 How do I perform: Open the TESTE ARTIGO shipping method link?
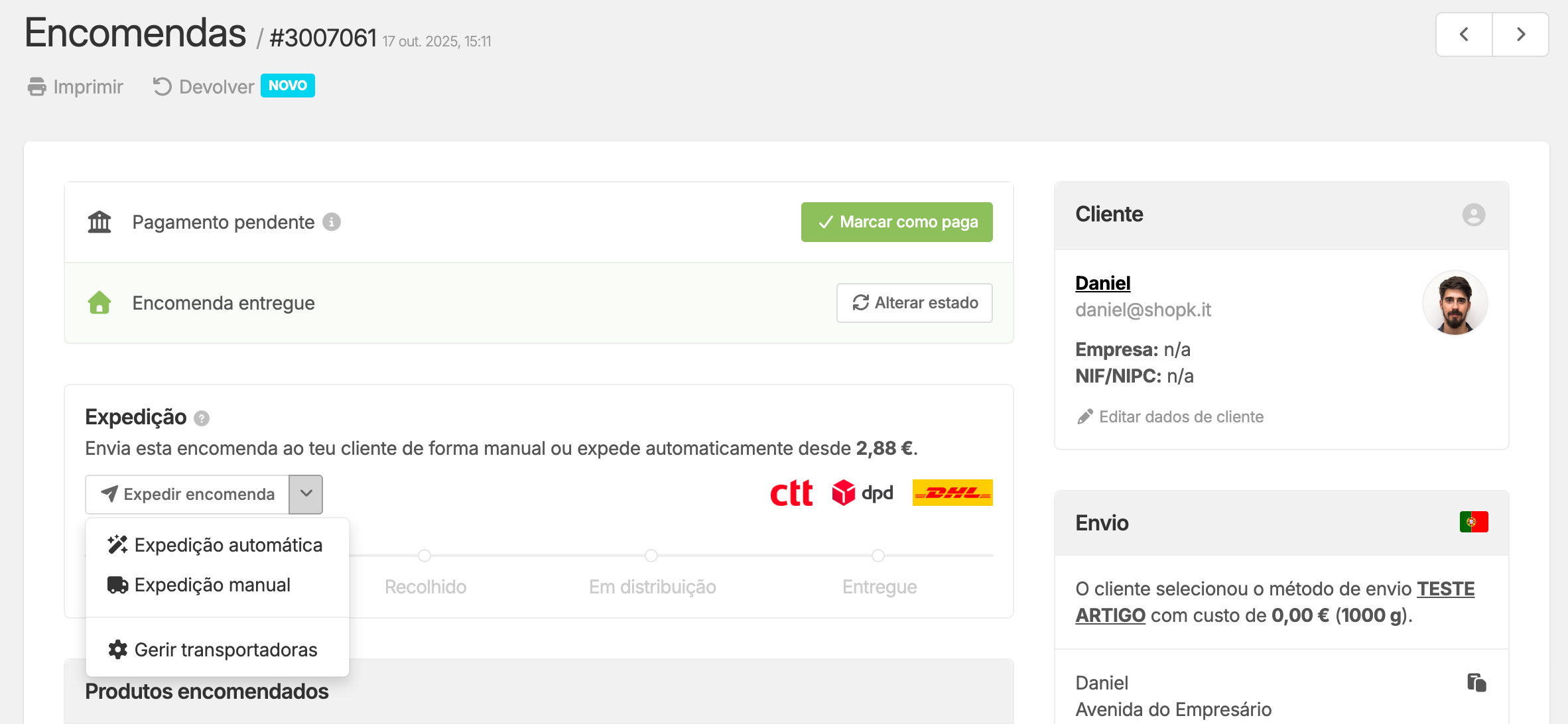[x=1445, y=589]
